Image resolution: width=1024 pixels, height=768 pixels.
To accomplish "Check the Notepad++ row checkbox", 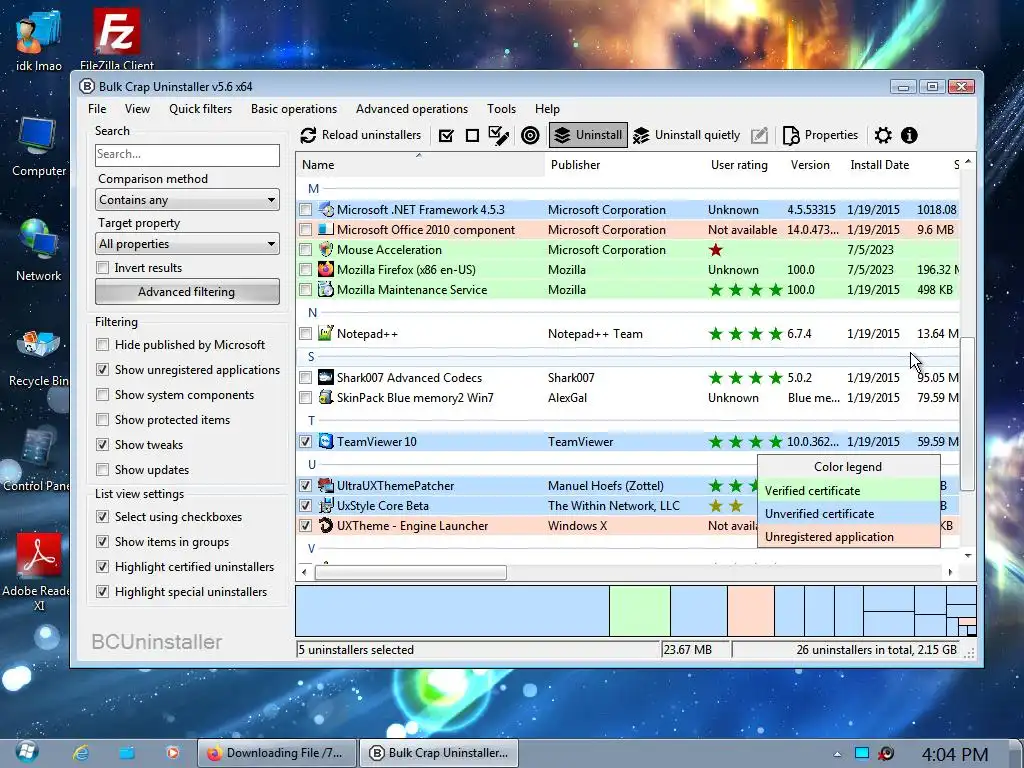I will (x=306, y=334).
